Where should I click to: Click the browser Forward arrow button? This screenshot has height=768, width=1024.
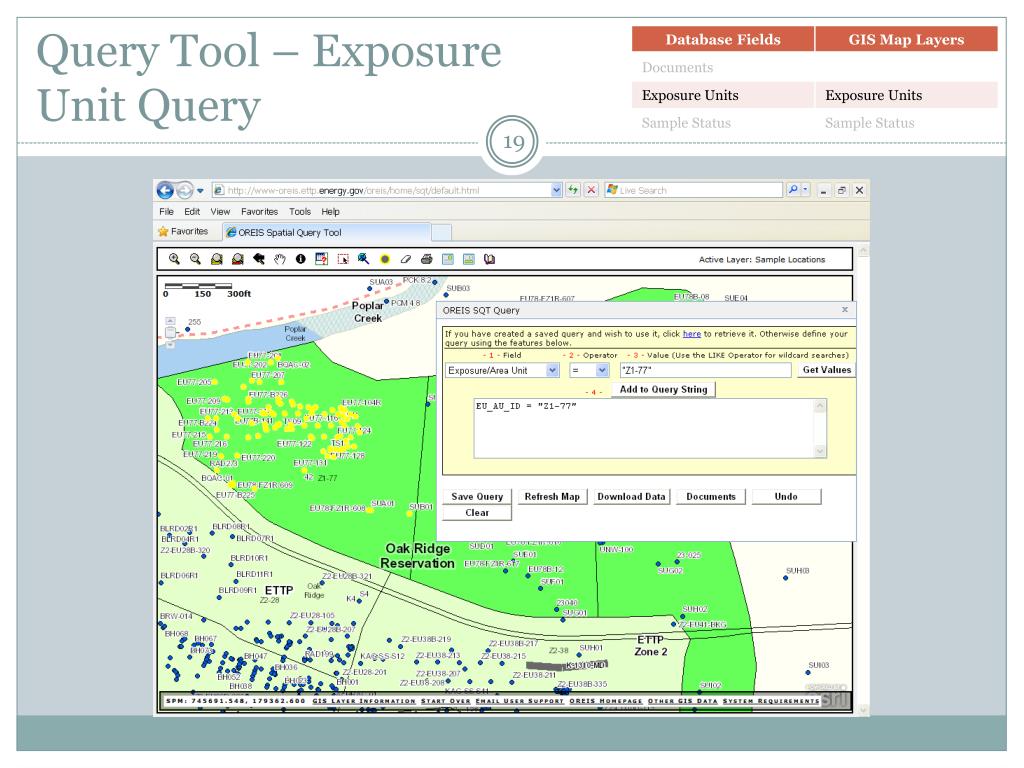[185, 190]
